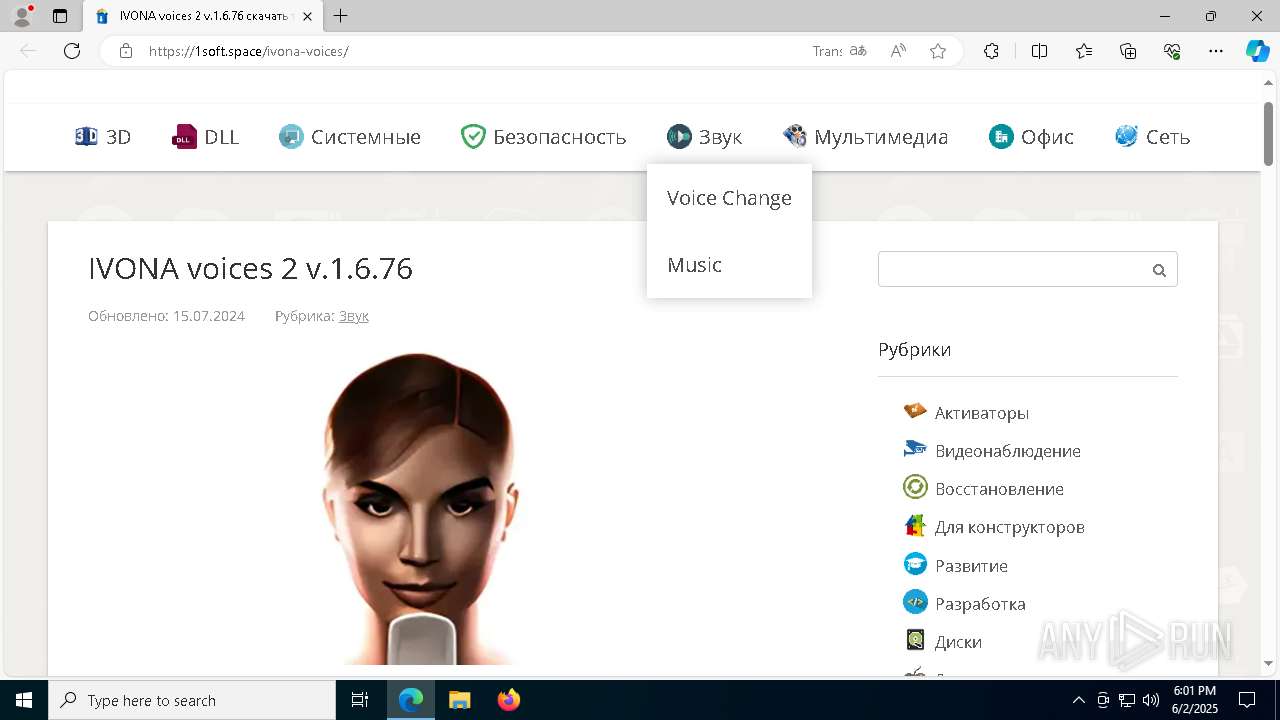The image size is (1280, 720).
Task: Open Firefox from the taskbar
Action: point(509,700)
